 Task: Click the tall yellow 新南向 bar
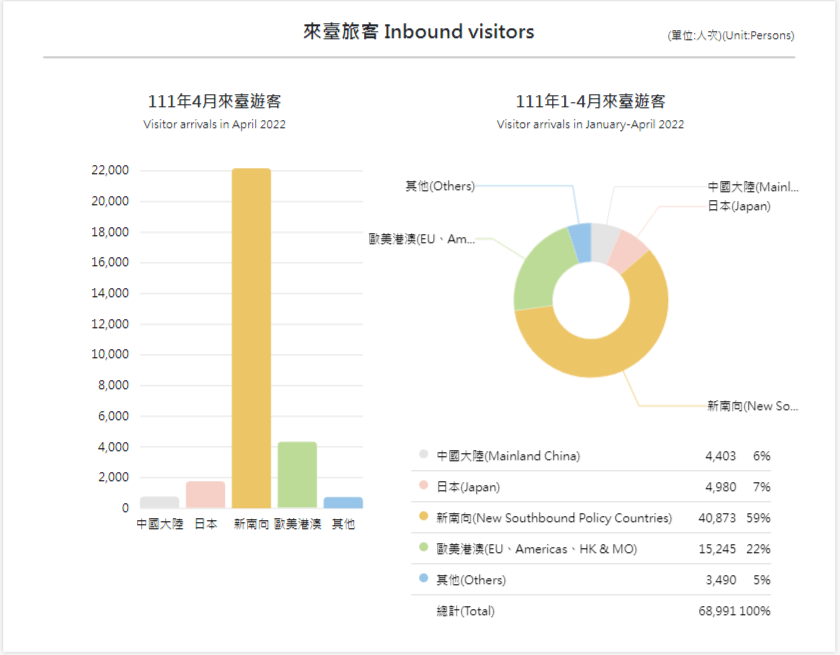(x=251, y=338)
